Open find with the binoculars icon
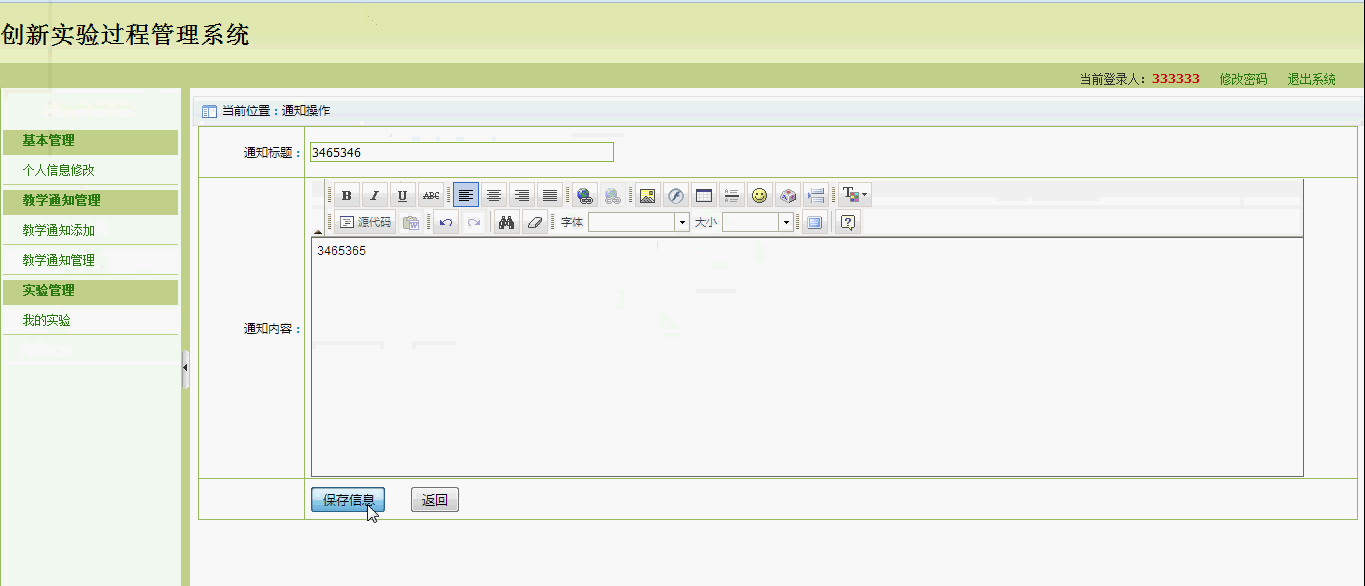Screen dimensions: 1365x586 click(x=507, y=222)
